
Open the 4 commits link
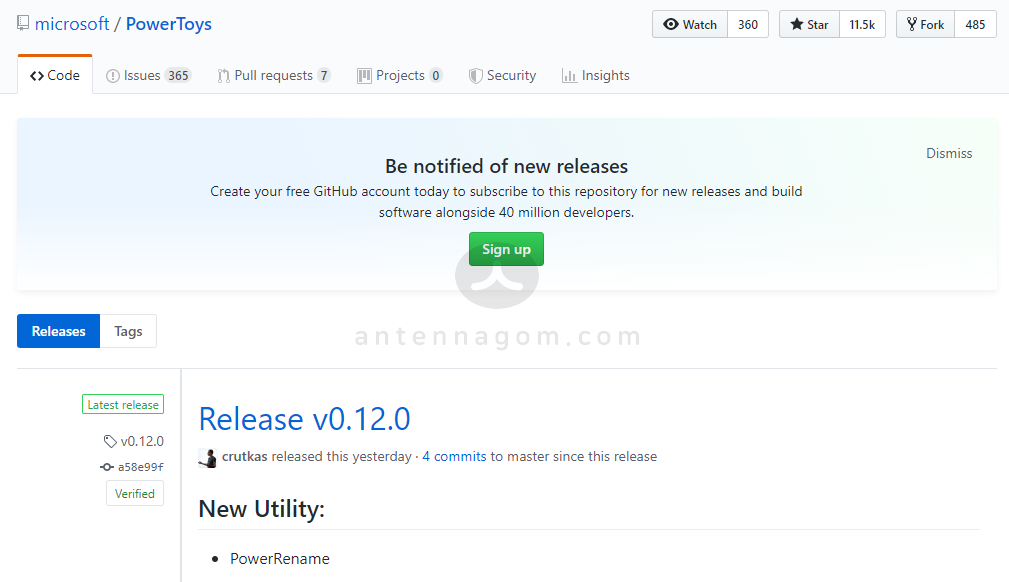click(454, 456)
